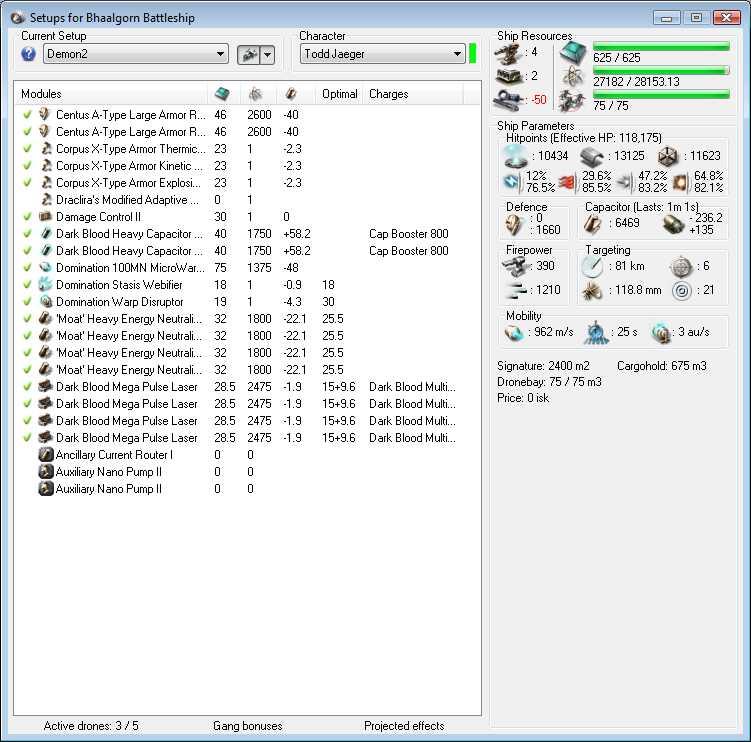Viewport: 751px width, 742px height.
Task: Toggle the Domination 100MN MicroWarpdrive checkmark
Action: click(27, 267)
